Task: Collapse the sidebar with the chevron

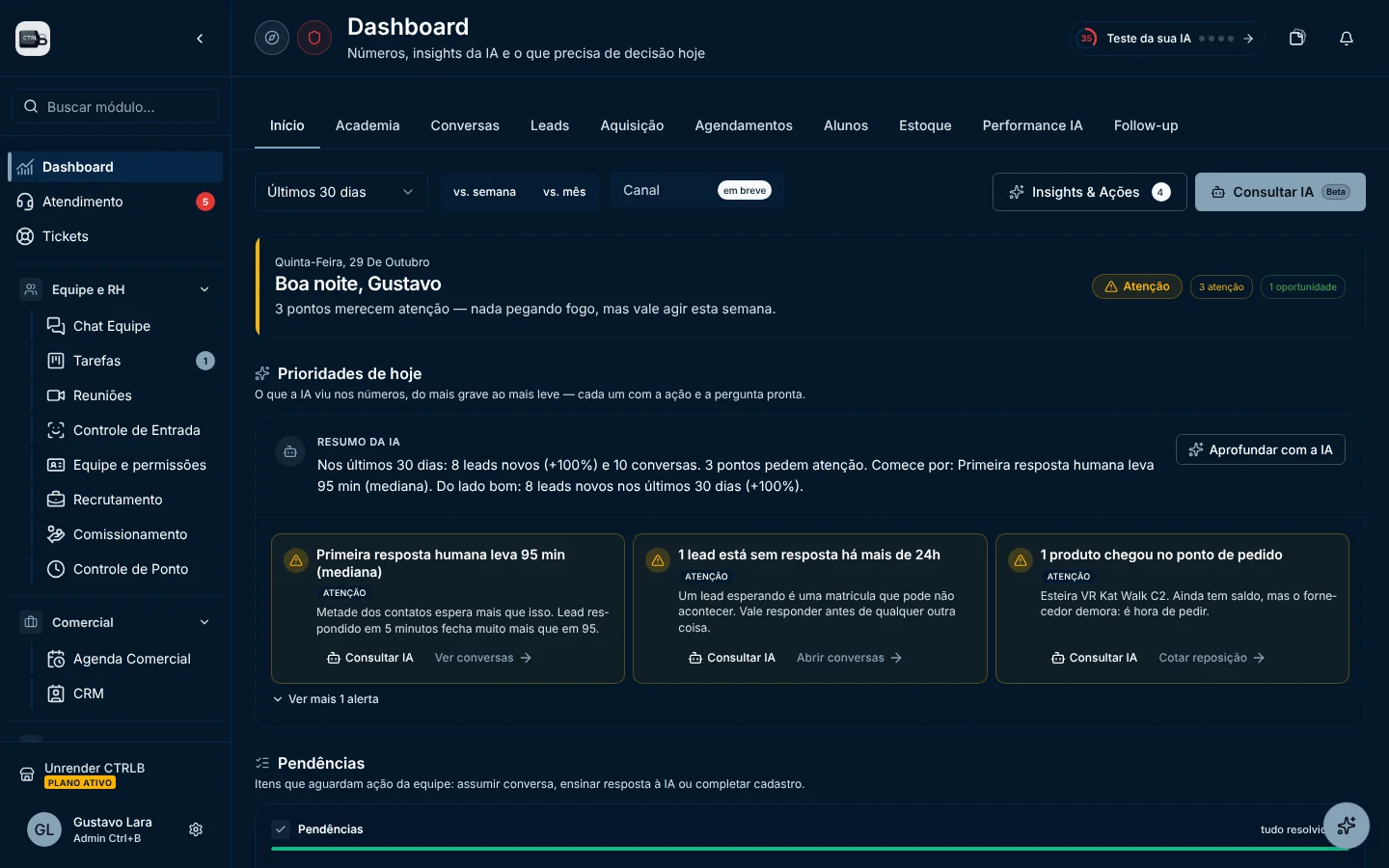Action: [200, 39]
